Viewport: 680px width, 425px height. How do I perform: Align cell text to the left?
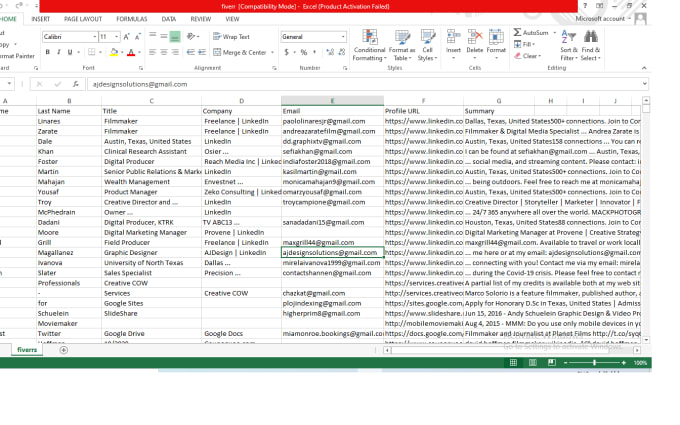point(152,52)
